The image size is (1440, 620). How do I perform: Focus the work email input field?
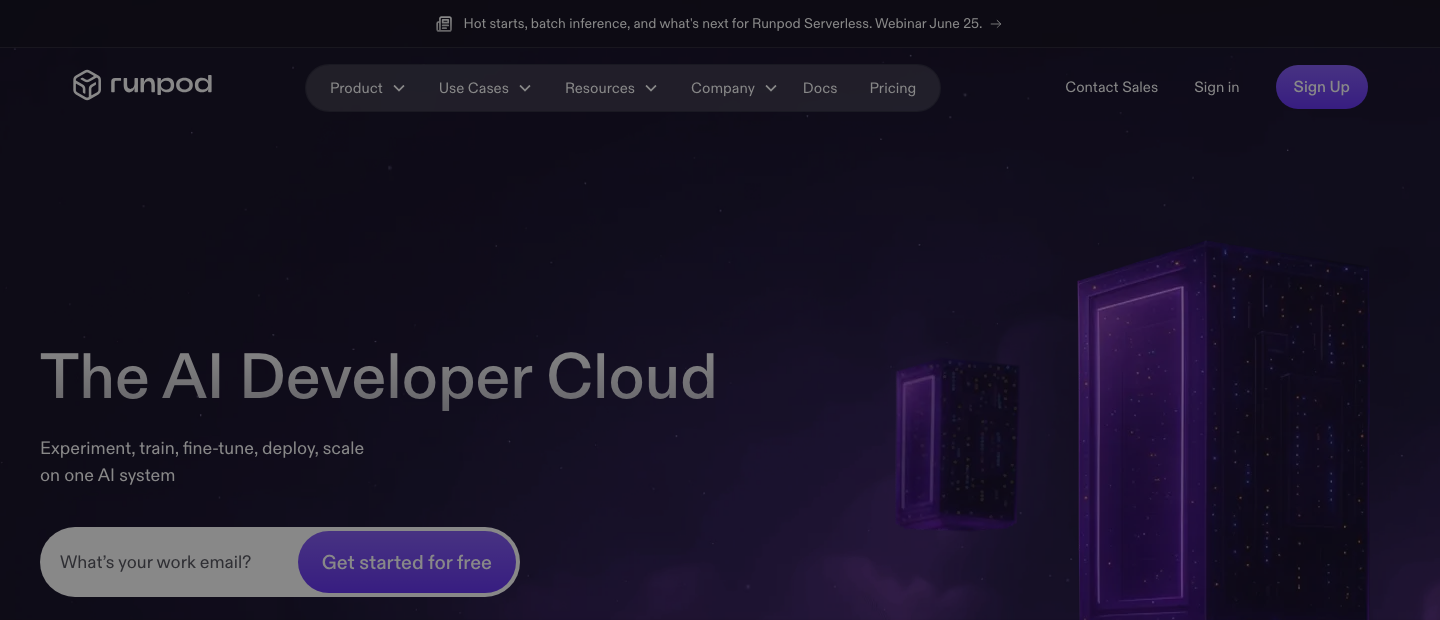(x=170, y=562)
